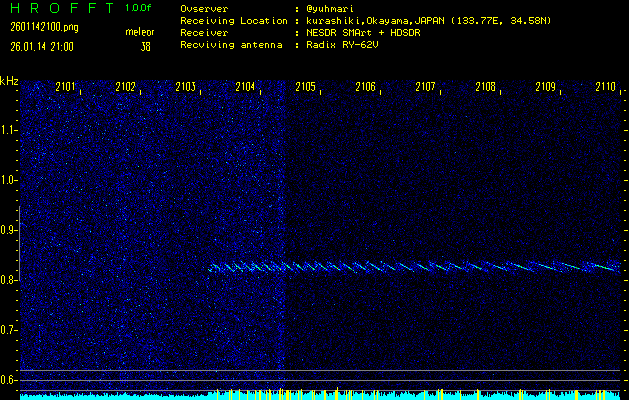Select the 2105 time marker
629x400 pixels.
pos(305,88)
